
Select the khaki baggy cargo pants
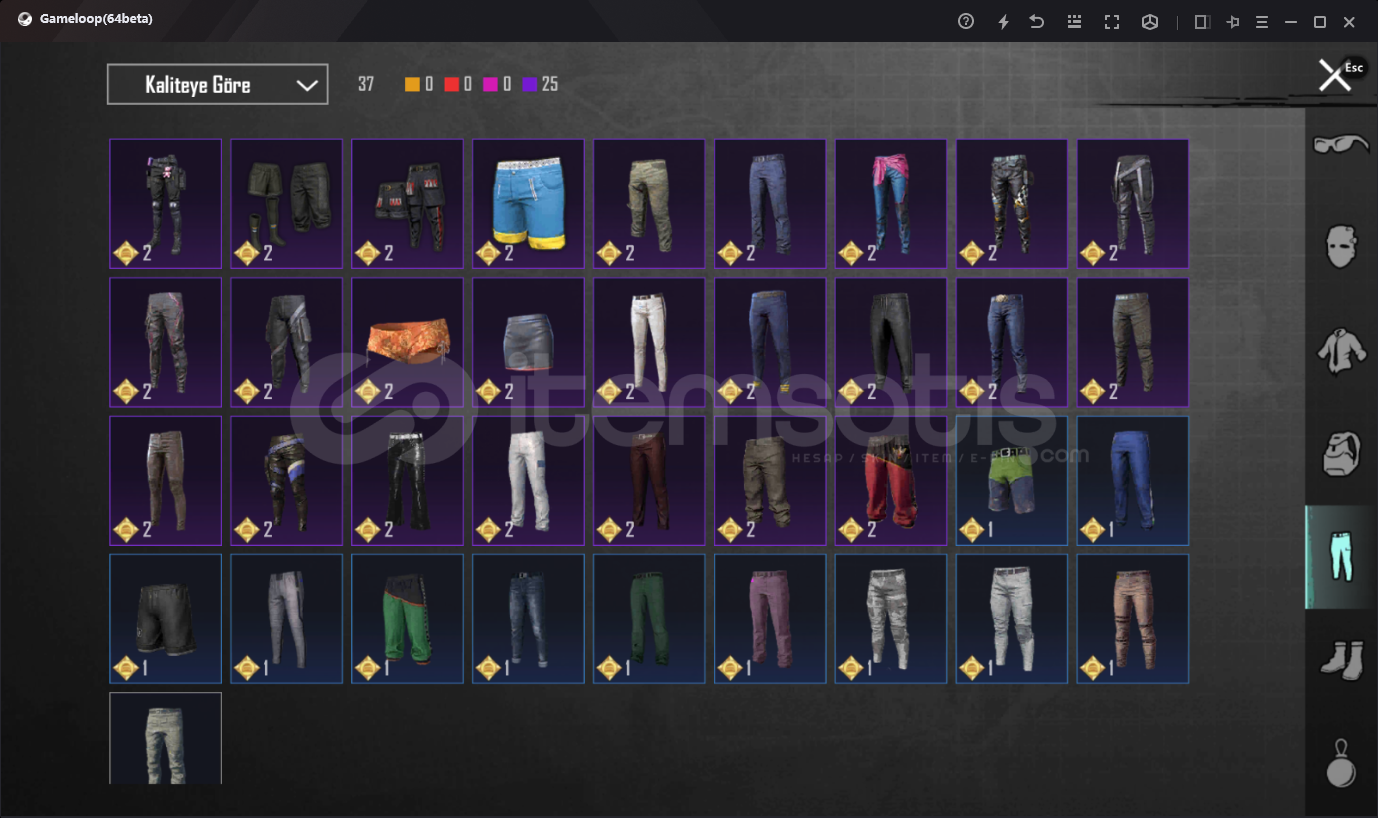point(770,481)
